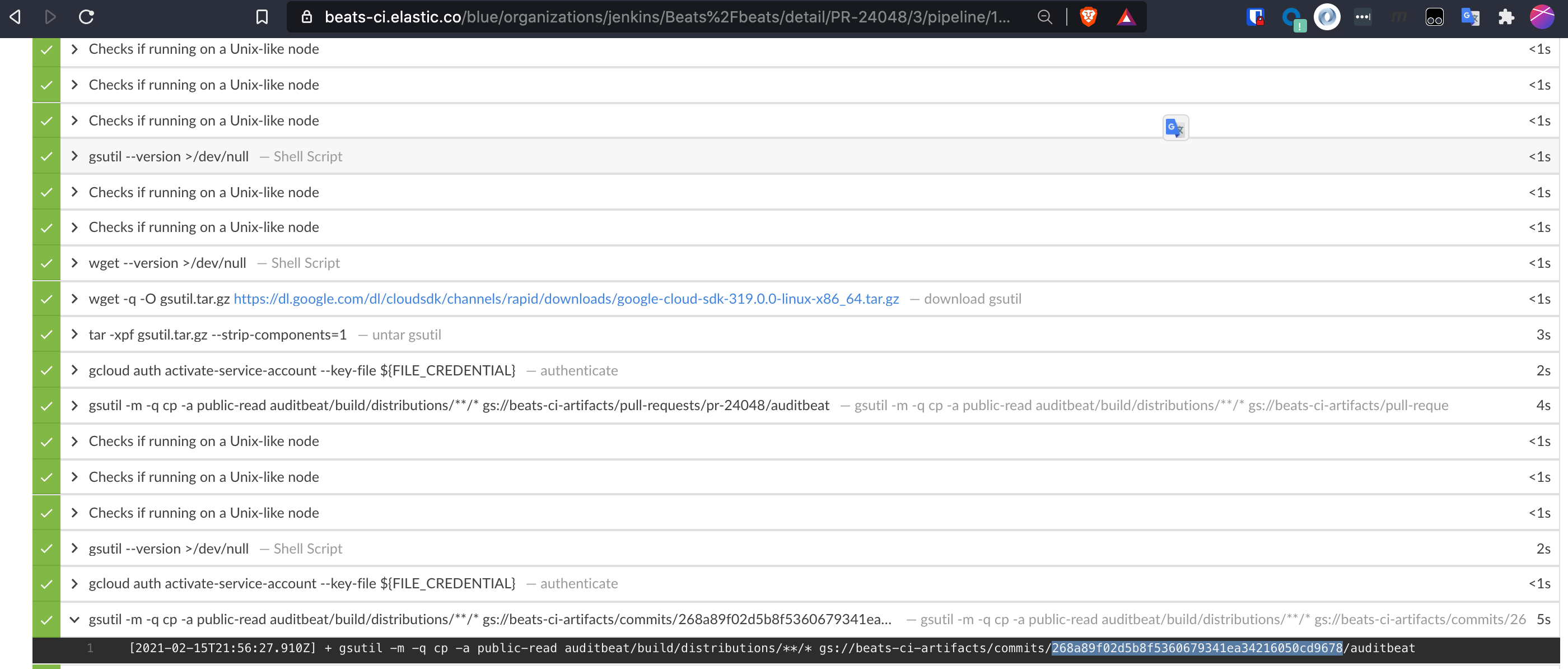Open the Google Translate toolbar extension
The width and height of the screenshot is (1568, 669).
click(x=1469, y=17)
